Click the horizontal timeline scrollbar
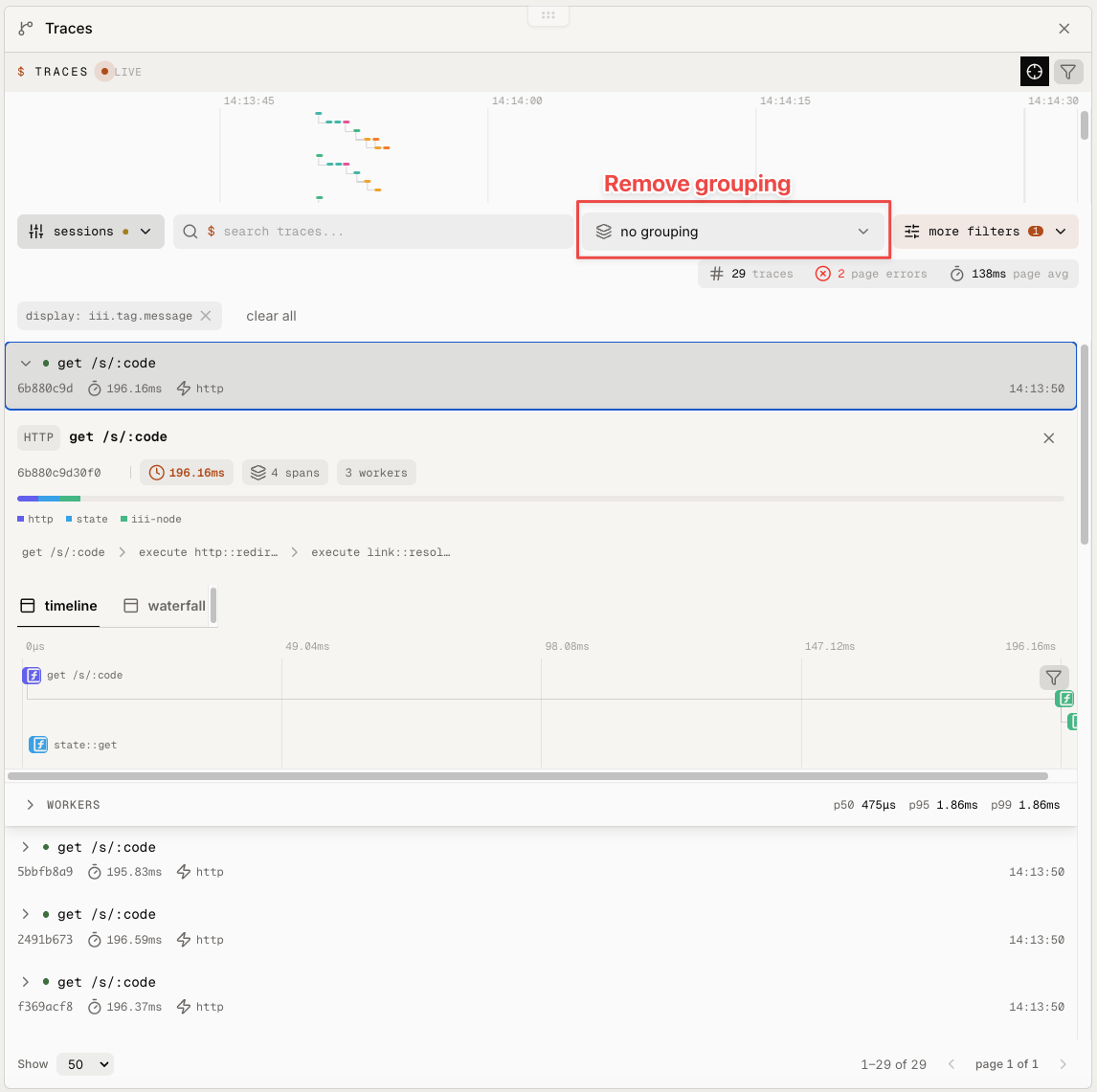This screenshot has height=1092, width=1097. click(527, 776)
